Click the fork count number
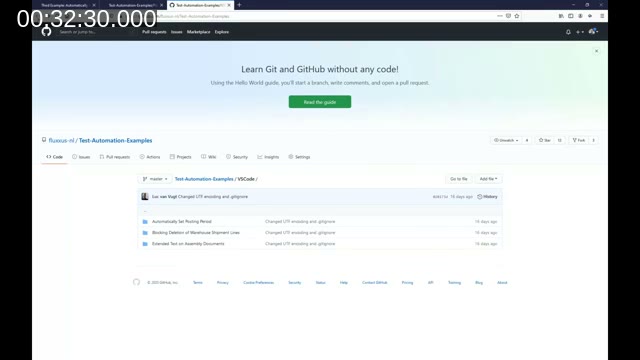Screen dimensions: 640x360 [x=593, y=140]
